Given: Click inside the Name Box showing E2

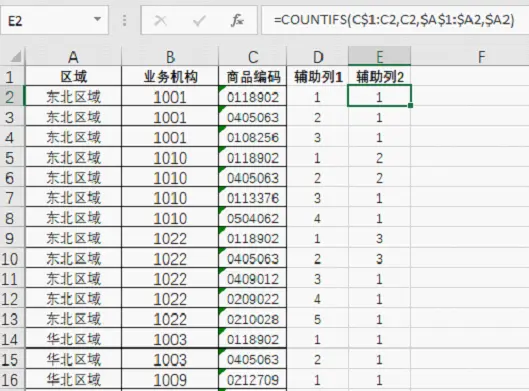Looking at the screenshot, I should pyautogui.click(x=47, y=21).
